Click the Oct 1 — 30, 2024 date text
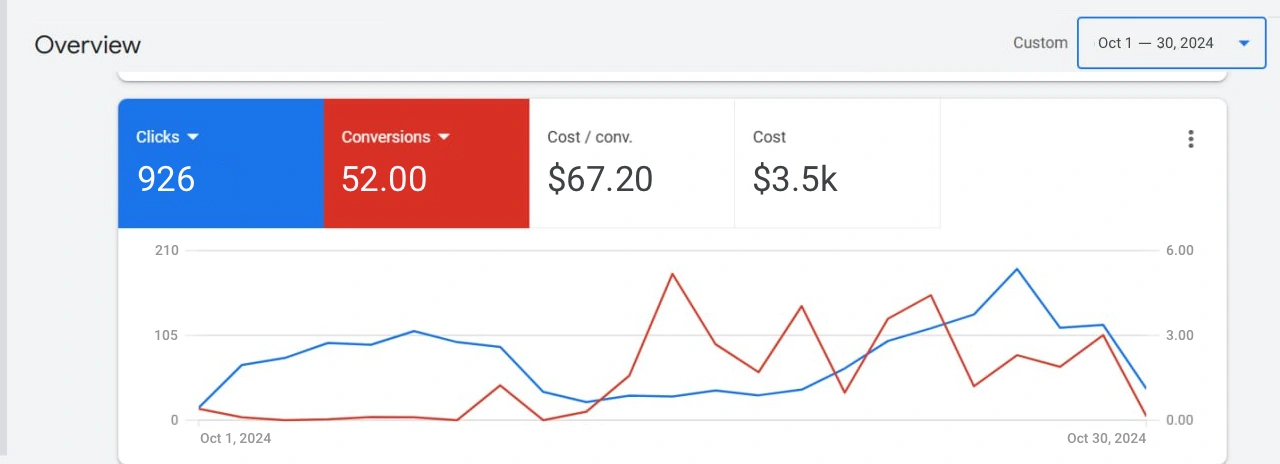 1155,43
